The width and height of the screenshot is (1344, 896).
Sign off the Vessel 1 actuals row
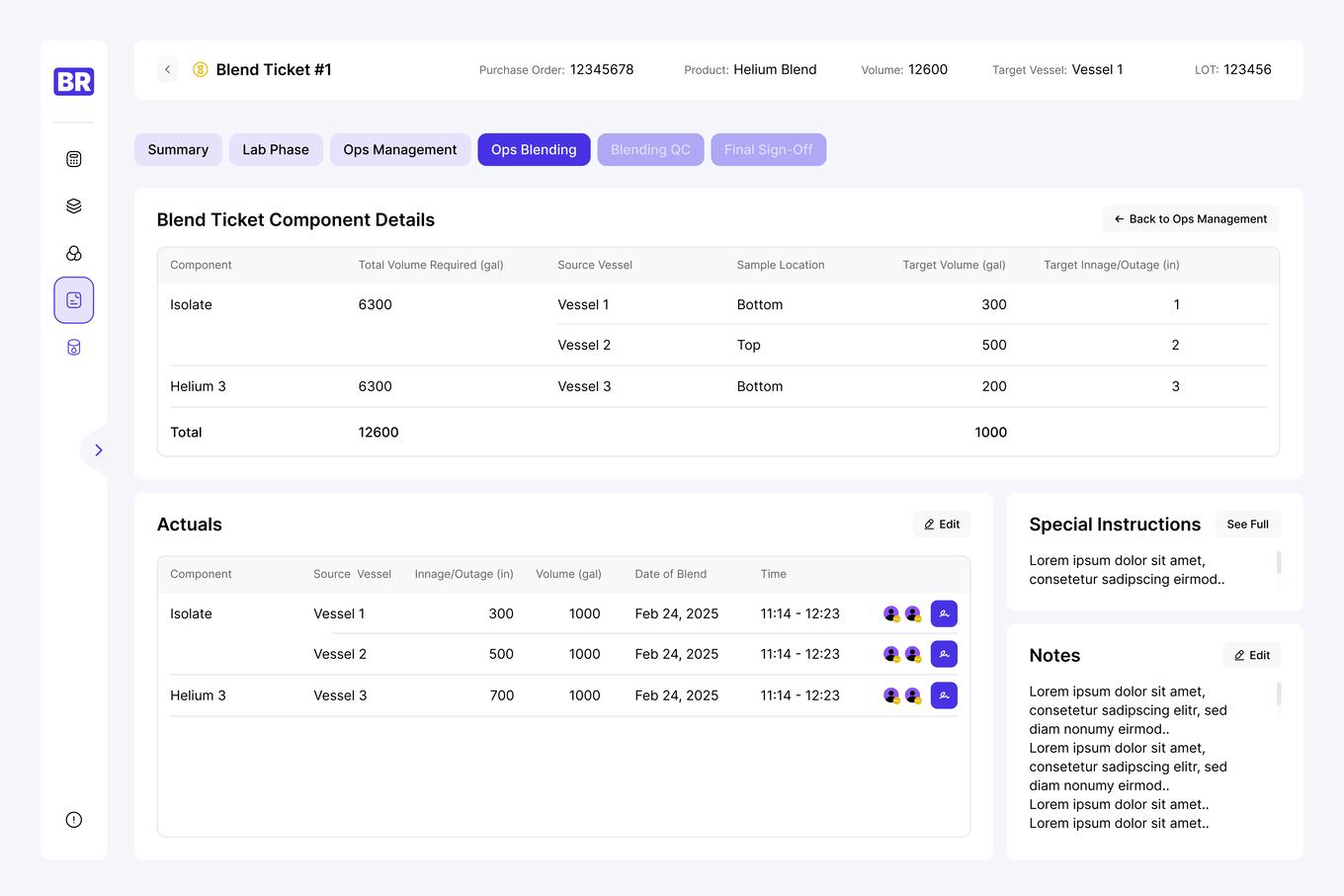coord(944,613)
